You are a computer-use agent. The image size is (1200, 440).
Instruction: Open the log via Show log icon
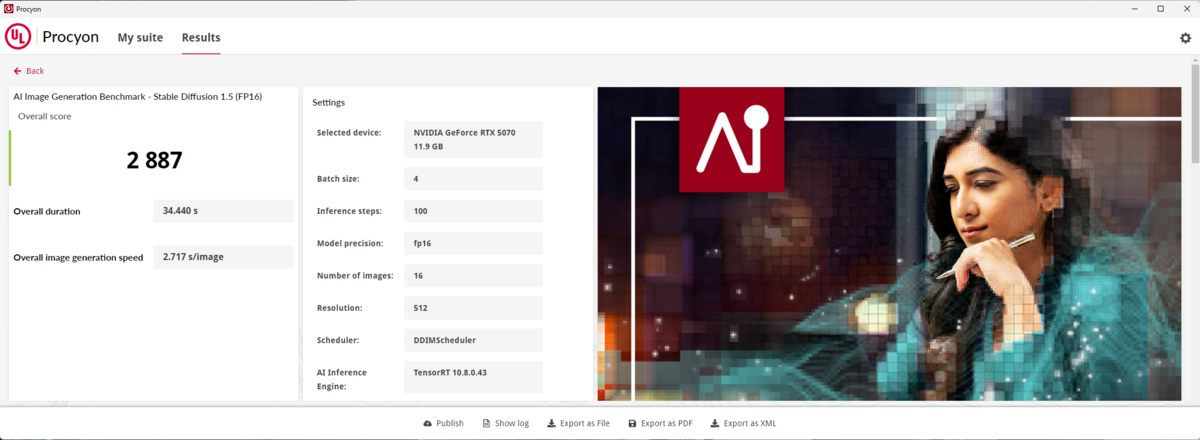point(487,423)
